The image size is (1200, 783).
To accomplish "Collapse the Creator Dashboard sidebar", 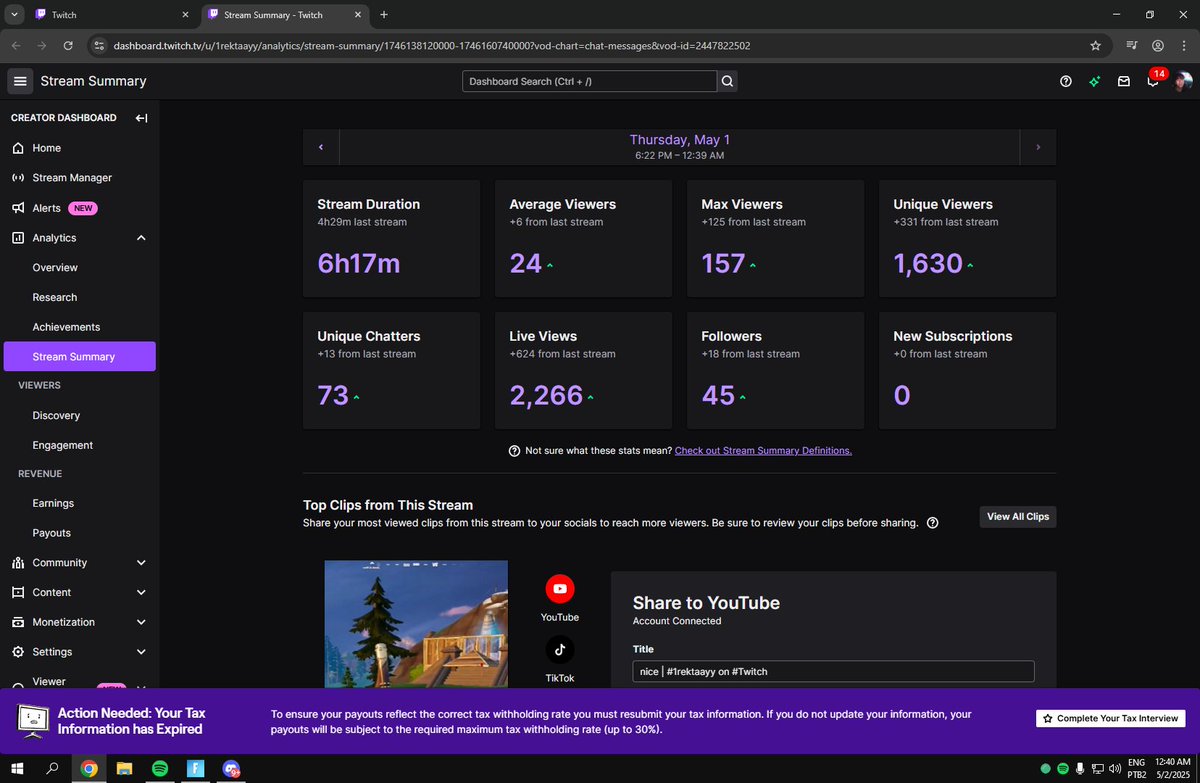I will click(141, 118).
